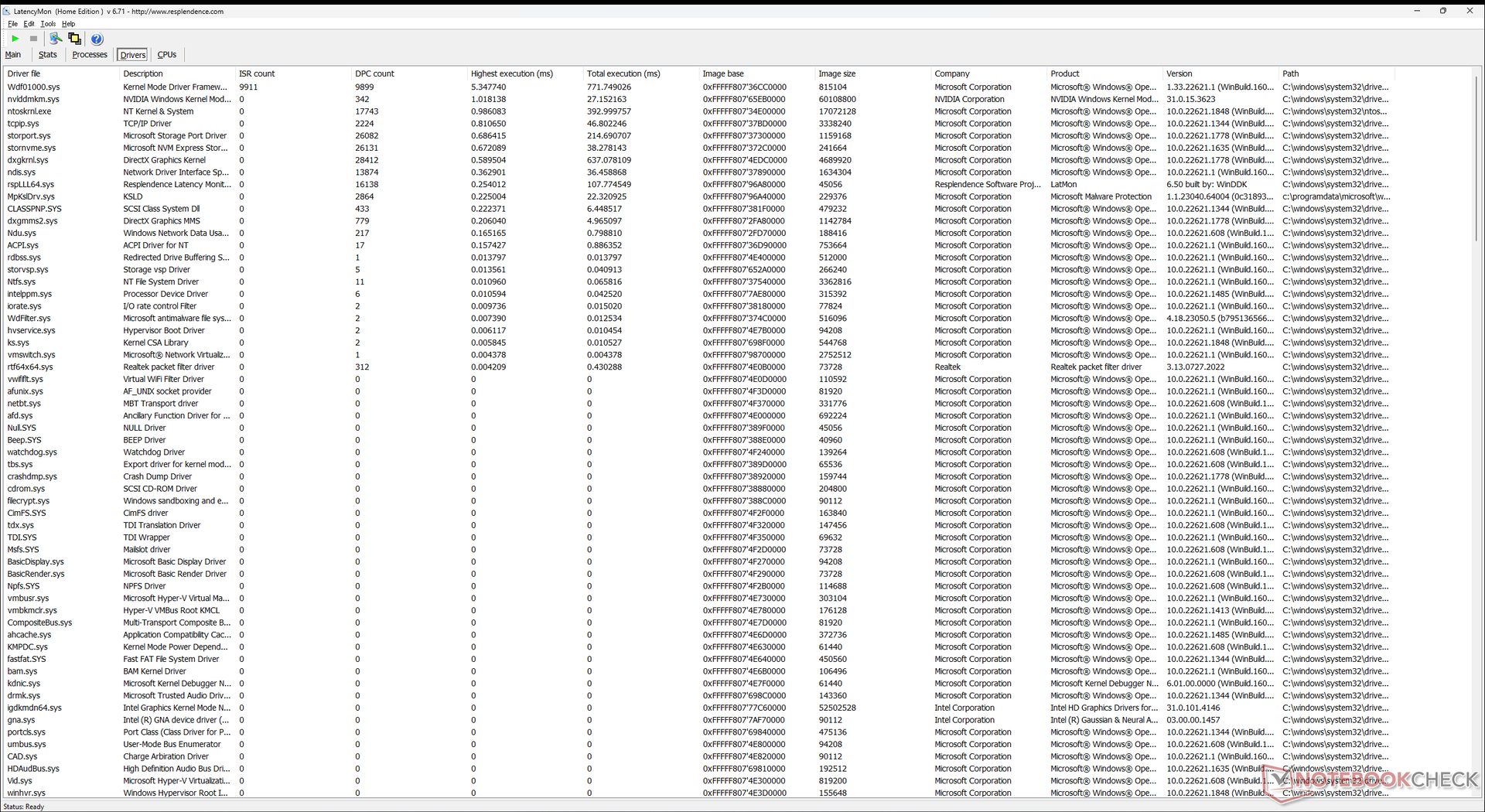Screen dimensions: 1485x812
Task: Select the ntoskrnl.exe driver row
Action: click(x=699, y=111)
